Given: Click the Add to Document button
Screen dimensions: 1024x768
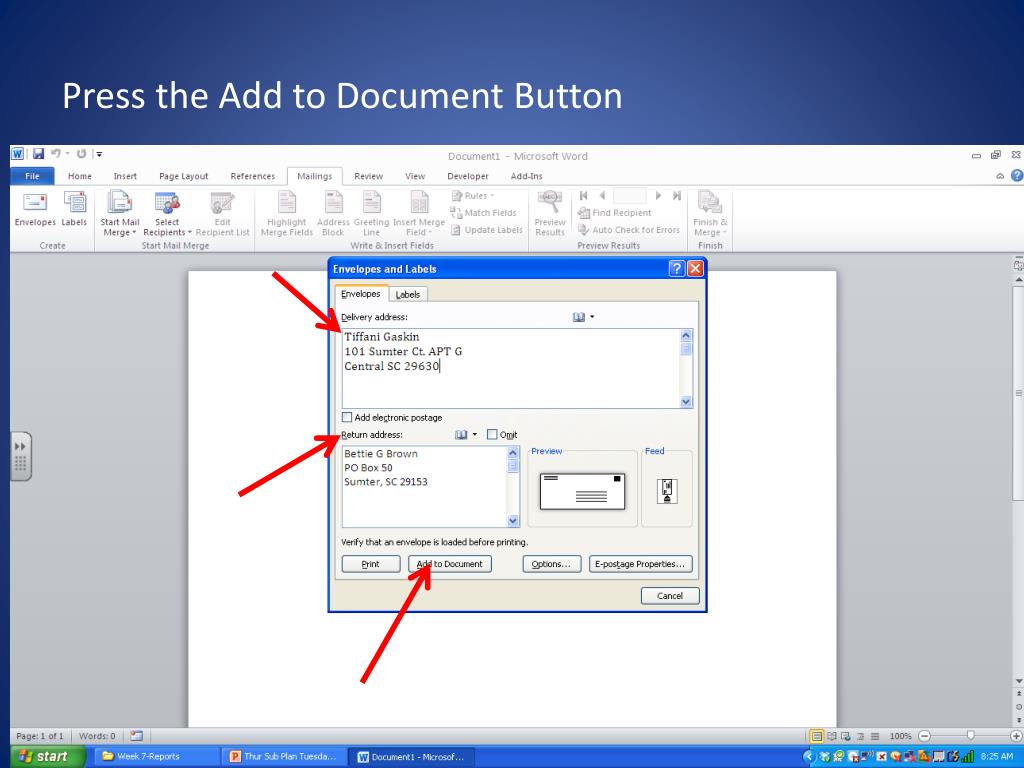Looking at the screenshot, I should 450,564.
